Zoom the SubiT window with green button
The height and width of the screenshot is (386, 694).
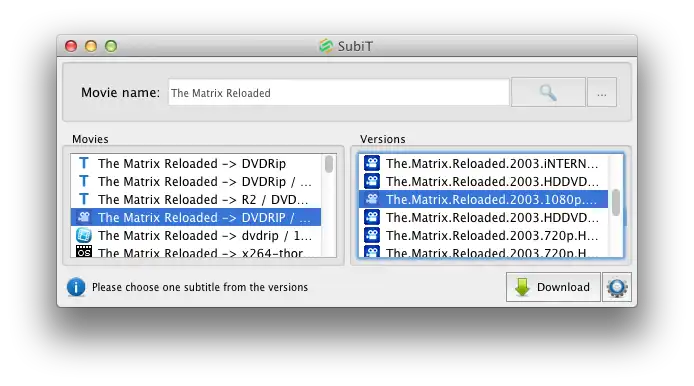point(111,46)
